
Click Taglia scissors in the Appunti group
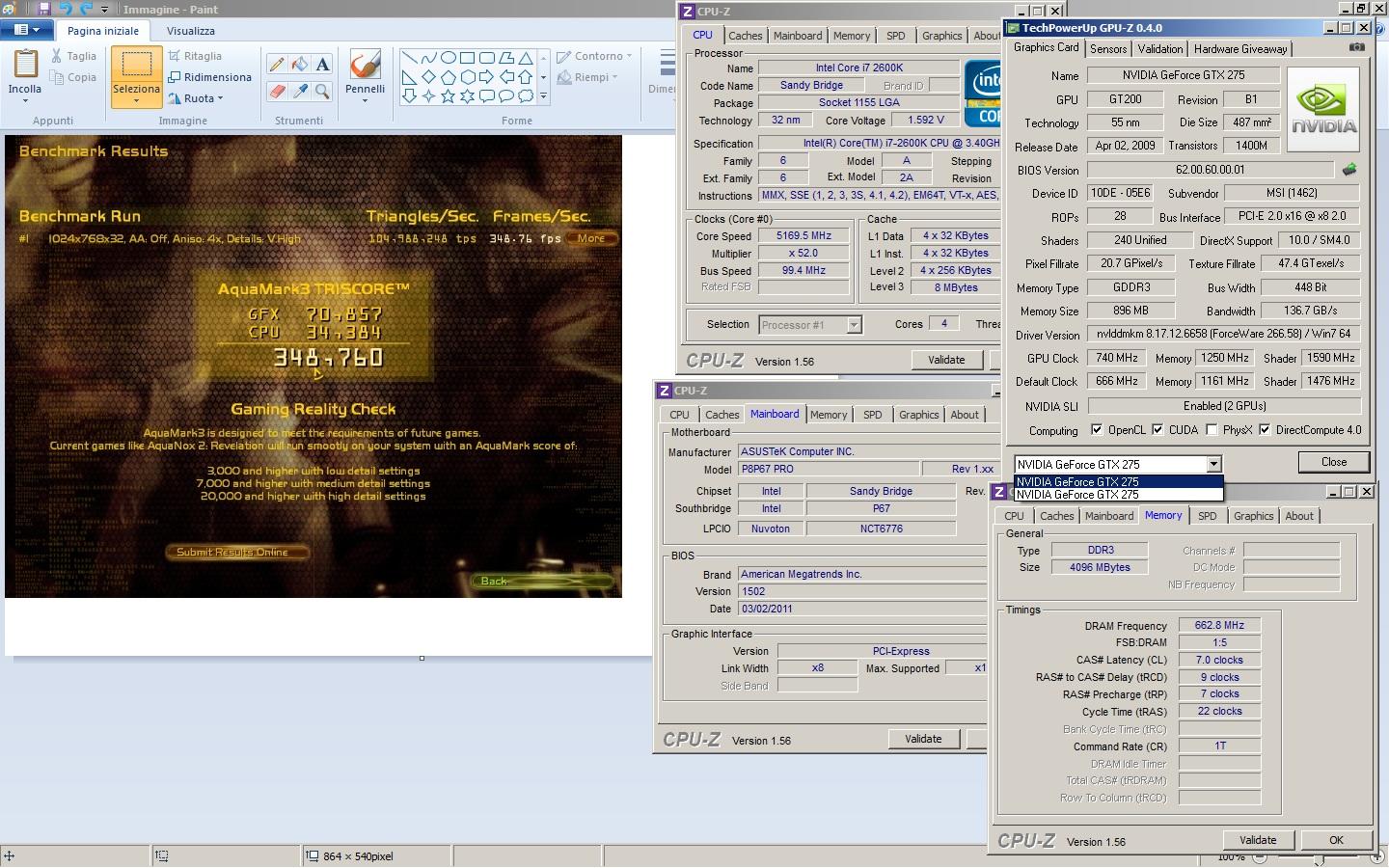(x=74, y=56)
